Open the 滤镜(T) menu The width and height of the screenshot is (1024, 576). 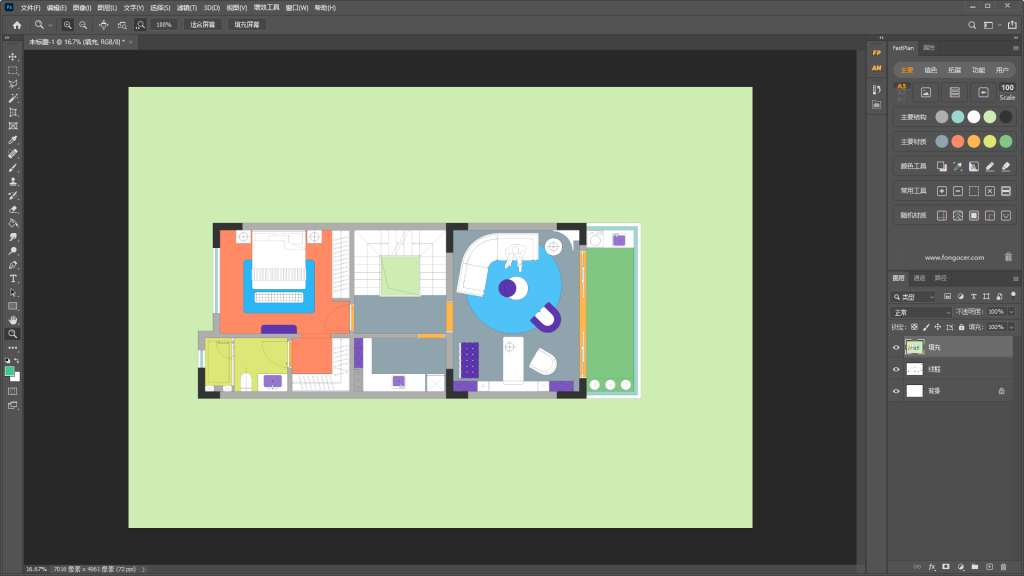coord(187,8)
